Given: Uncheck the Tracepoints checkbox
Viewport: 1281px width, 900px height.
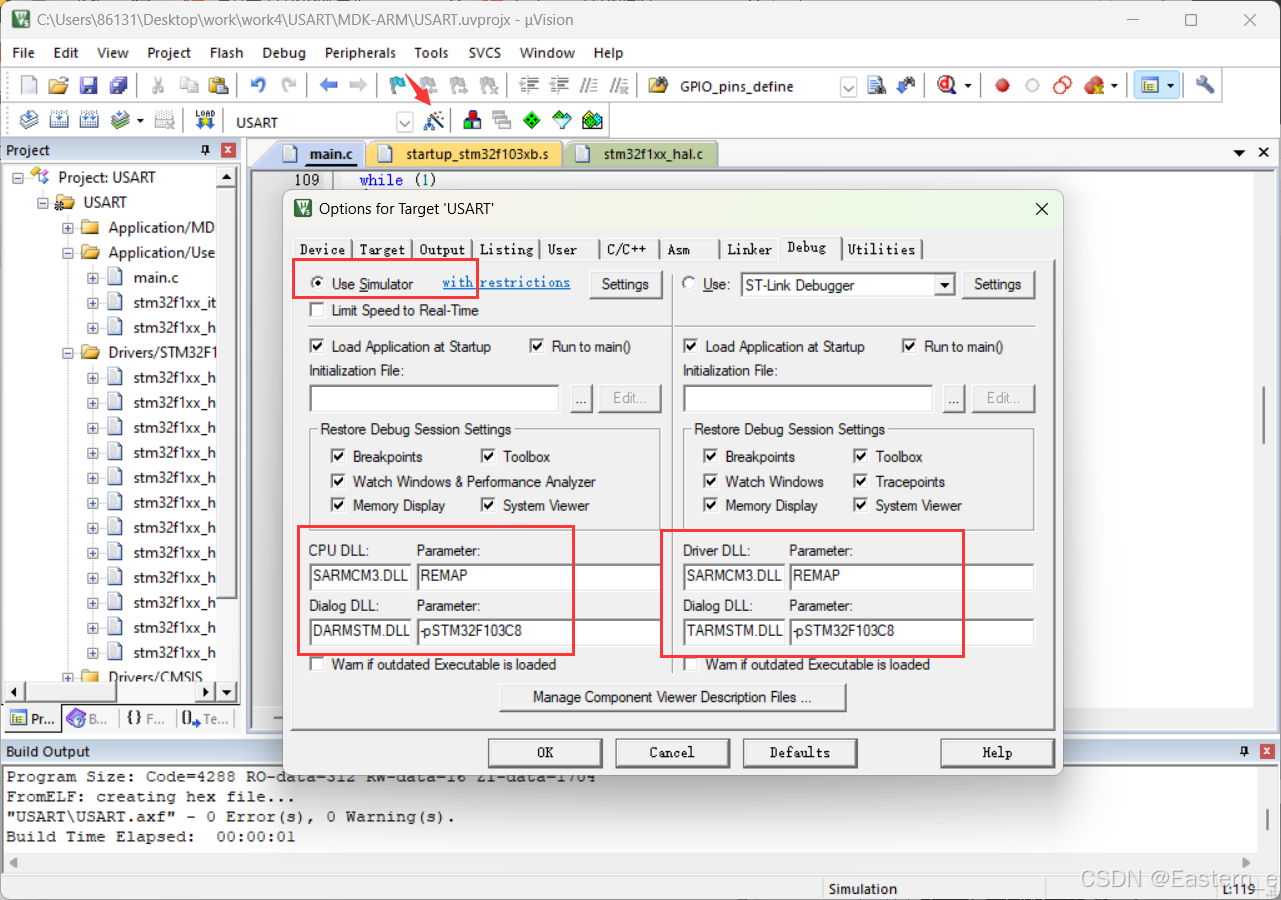Looking at the screenshot, I should [861, 481].
